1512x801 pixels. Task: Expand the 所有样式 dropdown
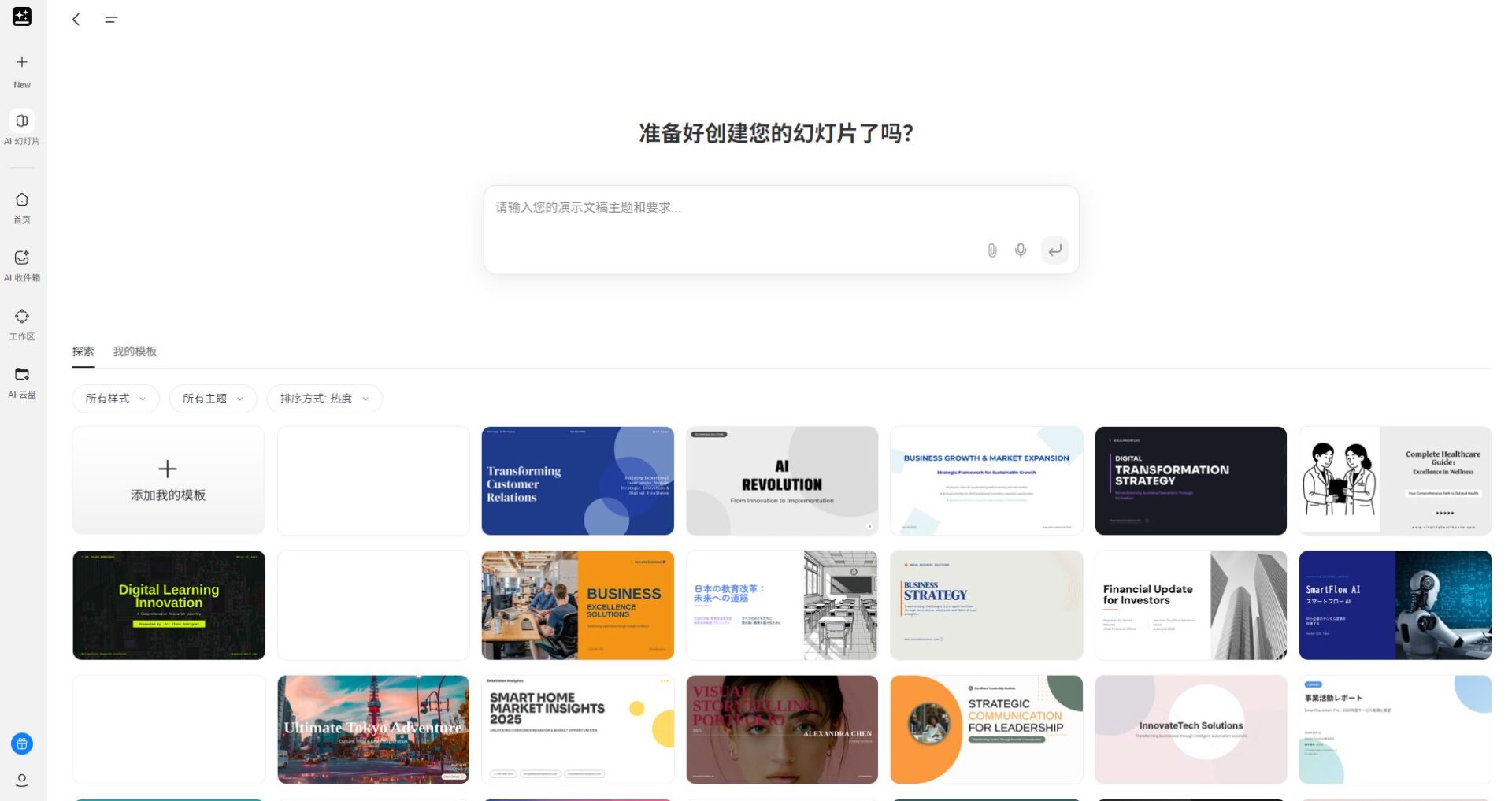point(116,399)
